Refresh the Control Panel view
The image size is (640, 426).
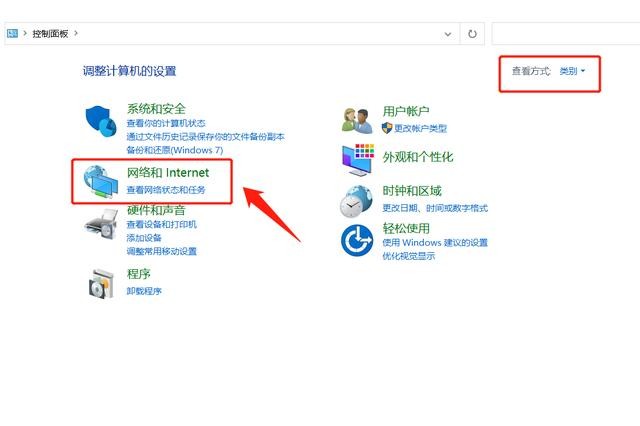tap(472, 34)
